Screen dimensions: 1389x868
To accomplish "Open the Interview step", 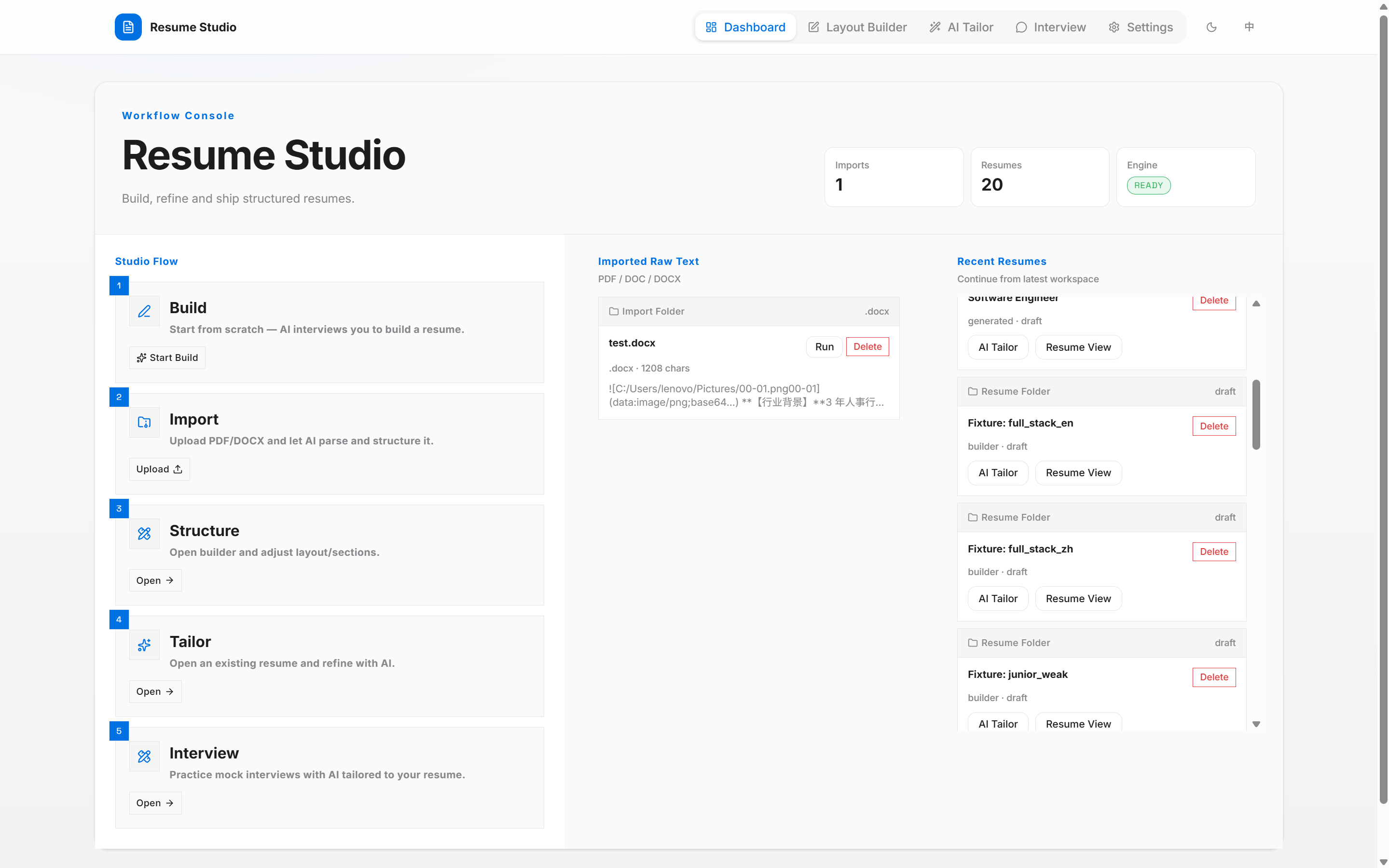I will [x=155, y=803].
